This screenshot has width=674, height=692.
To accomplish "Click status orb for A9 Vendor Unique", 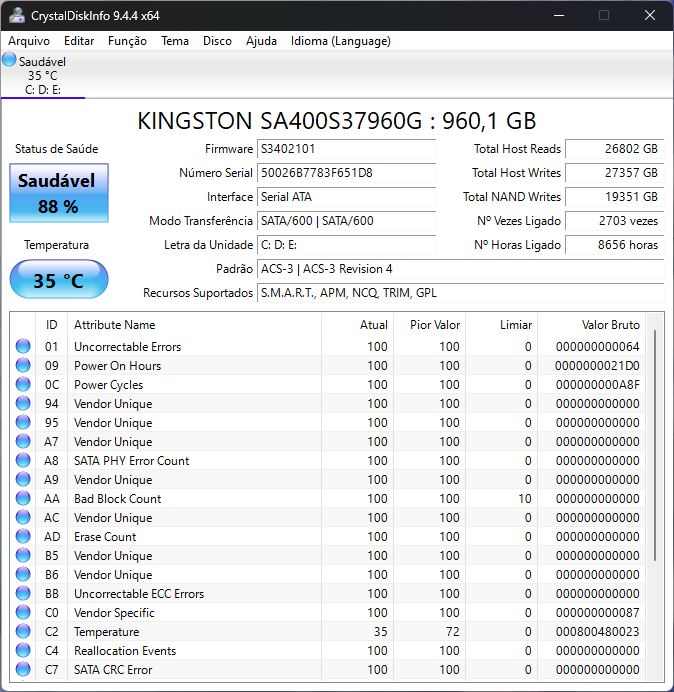I will pyautogui.click(x=23, y=479).
